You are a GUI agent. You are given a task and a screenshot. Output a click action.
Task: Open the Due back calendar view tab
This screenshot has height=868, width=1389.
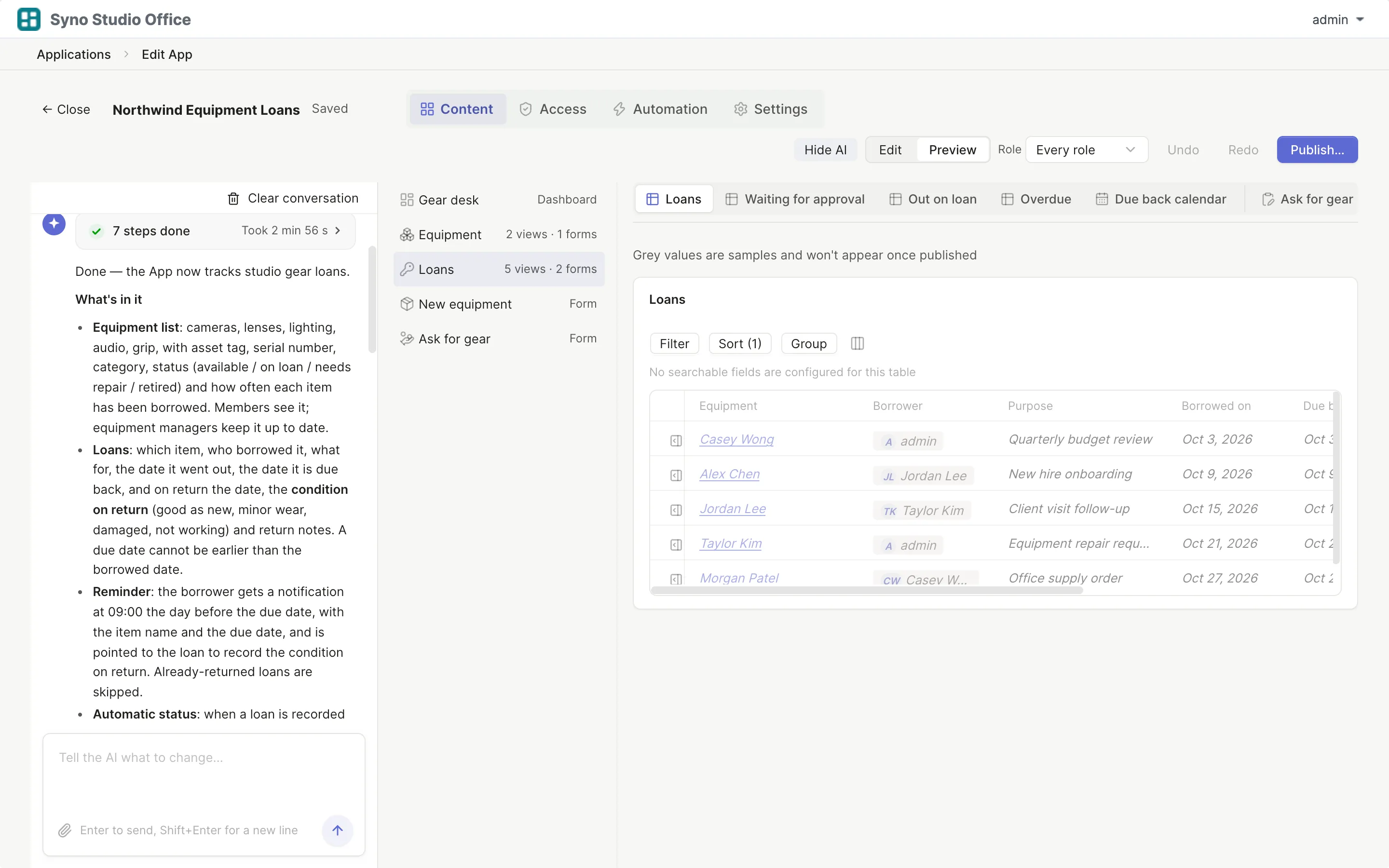(x=1161, y=199)
